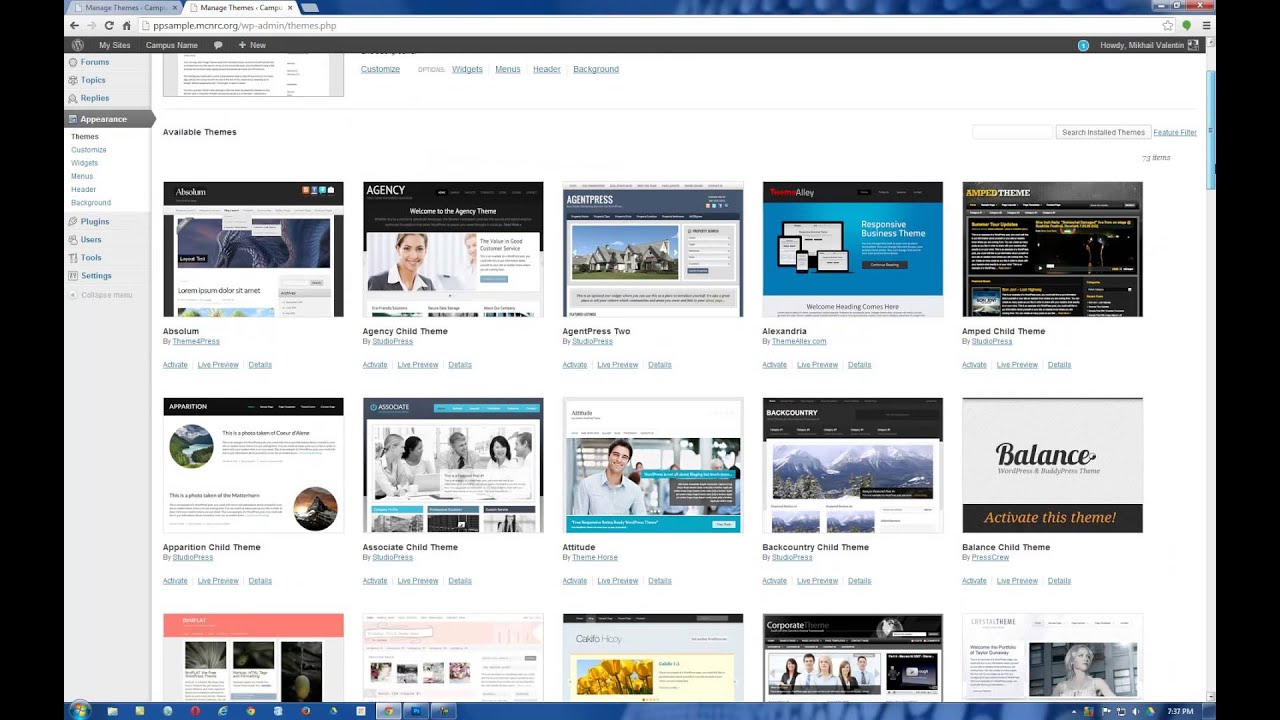
Task: Click the Theme4Press author link
Action: 196,341
